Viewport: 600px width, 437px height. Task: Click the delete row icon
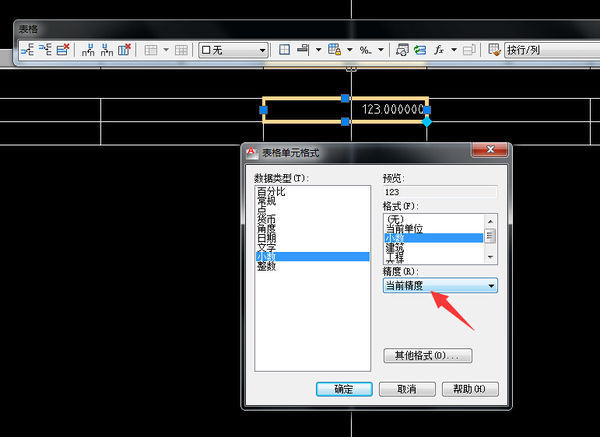coord(63,49)
